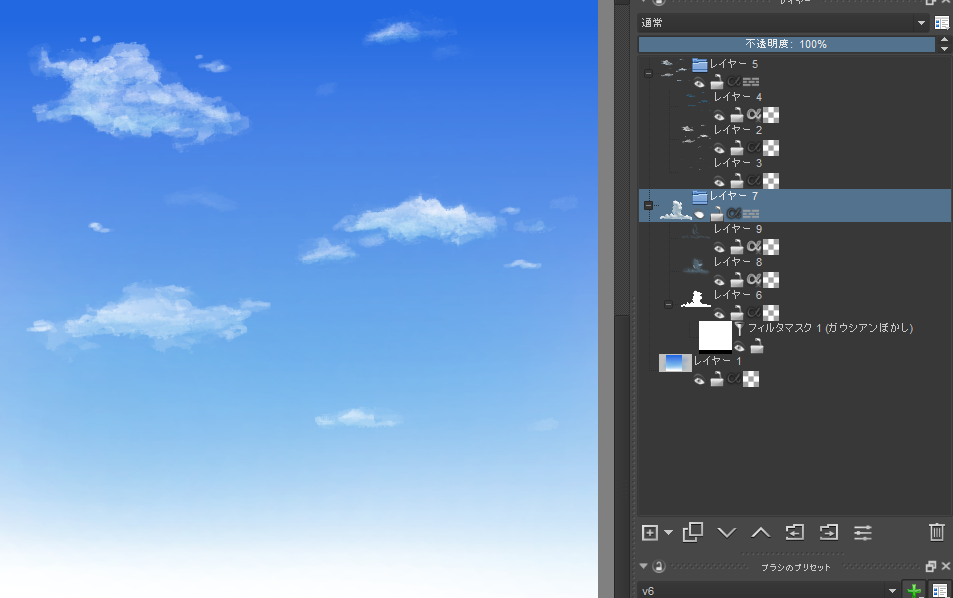Open the layer docker display settings icon
The height and width of the screenshot is (598, 953).
pos(941,21)
